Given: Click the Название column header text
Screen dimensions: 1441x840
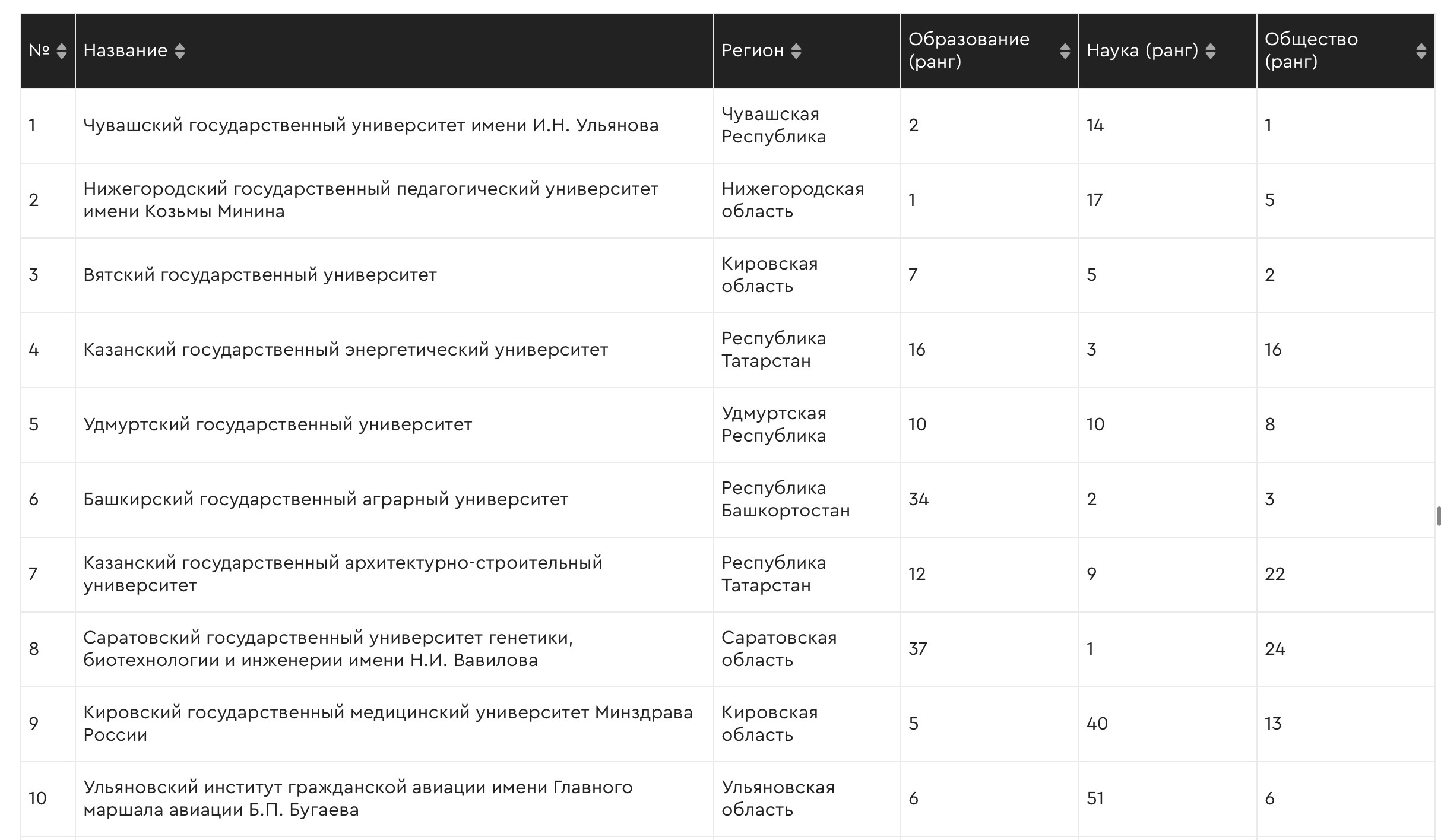Looking at the screenshot, I should (125, 51).
